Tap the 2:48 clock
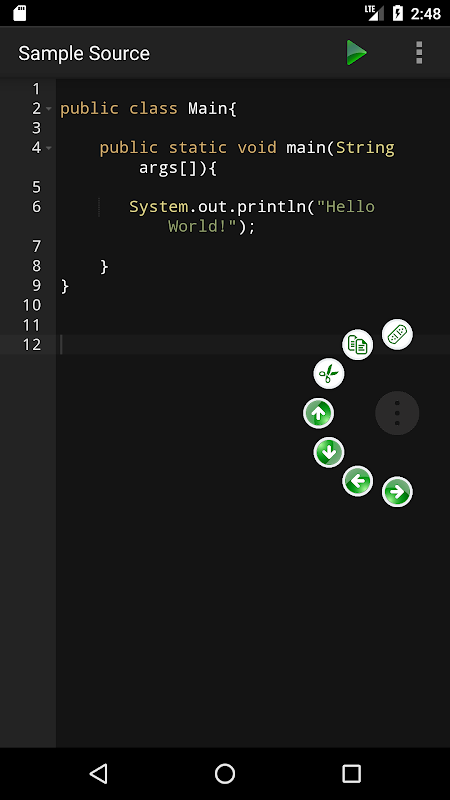This screenshot has height=800, width=450. tap(426, 14)
